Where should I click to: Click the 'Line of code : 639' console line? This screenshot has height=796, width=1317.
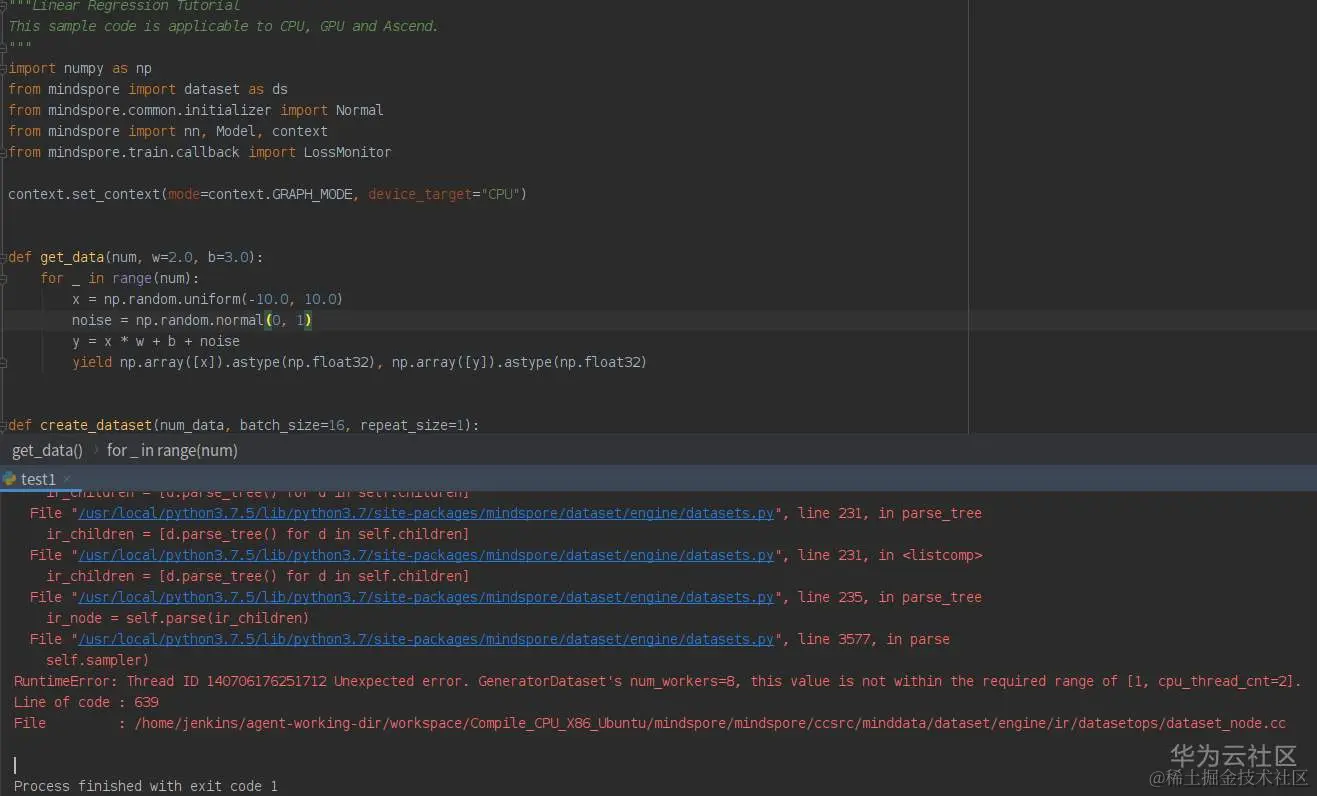coord(86,702)
